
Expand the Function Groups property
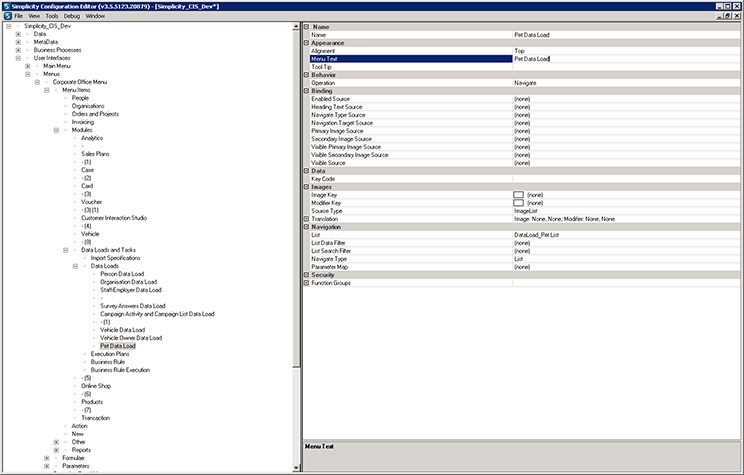(x=307, y=283)
